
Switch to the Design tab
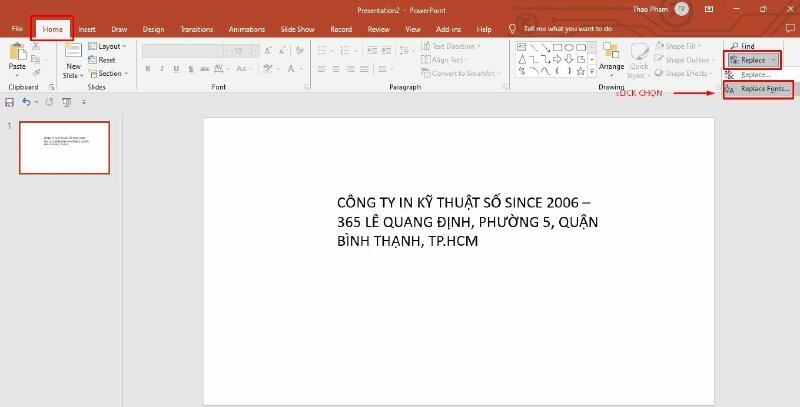tap(153, 29)
